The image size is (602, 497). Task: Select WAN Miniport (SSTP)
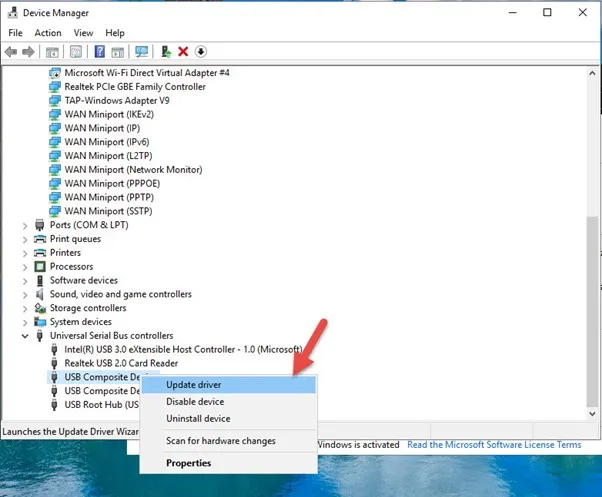(x=108, y=211)
